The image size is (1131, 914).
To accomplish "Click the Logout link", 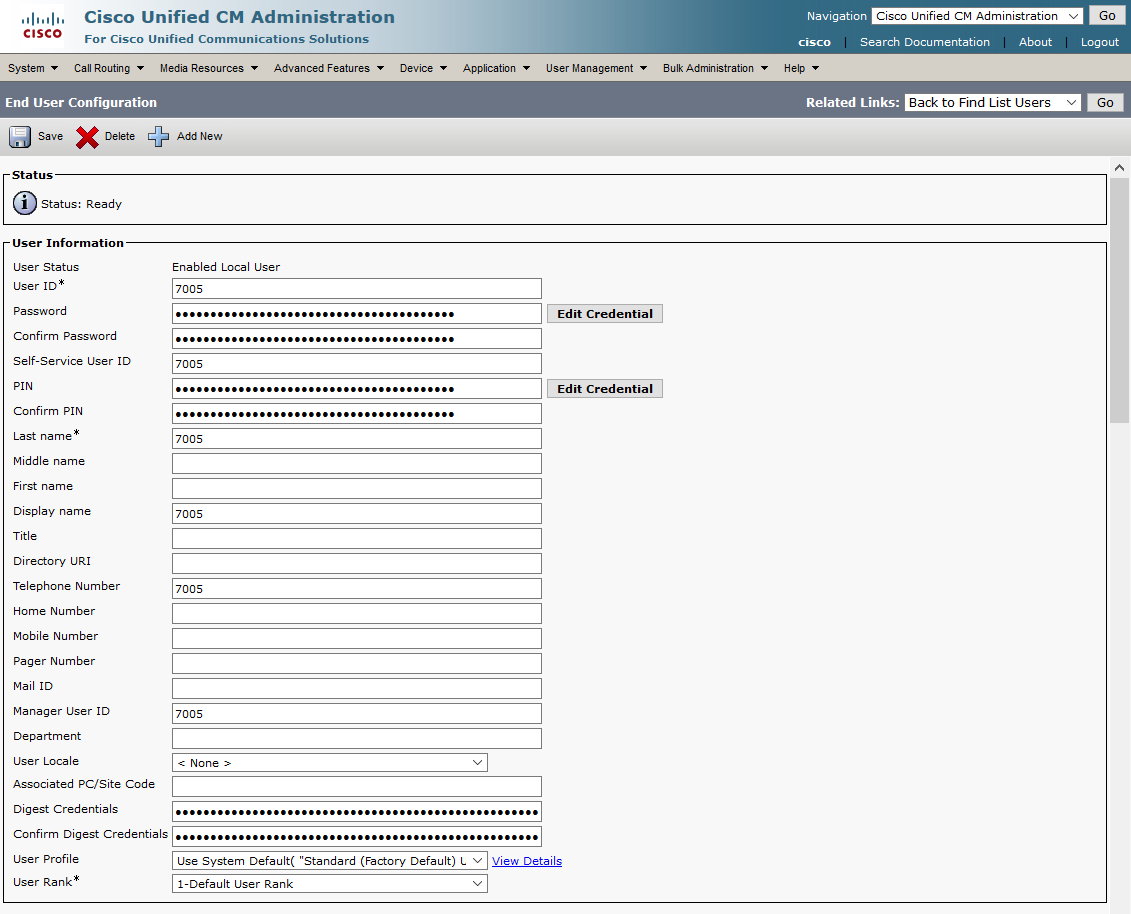I will click(x=1099, y=42).
